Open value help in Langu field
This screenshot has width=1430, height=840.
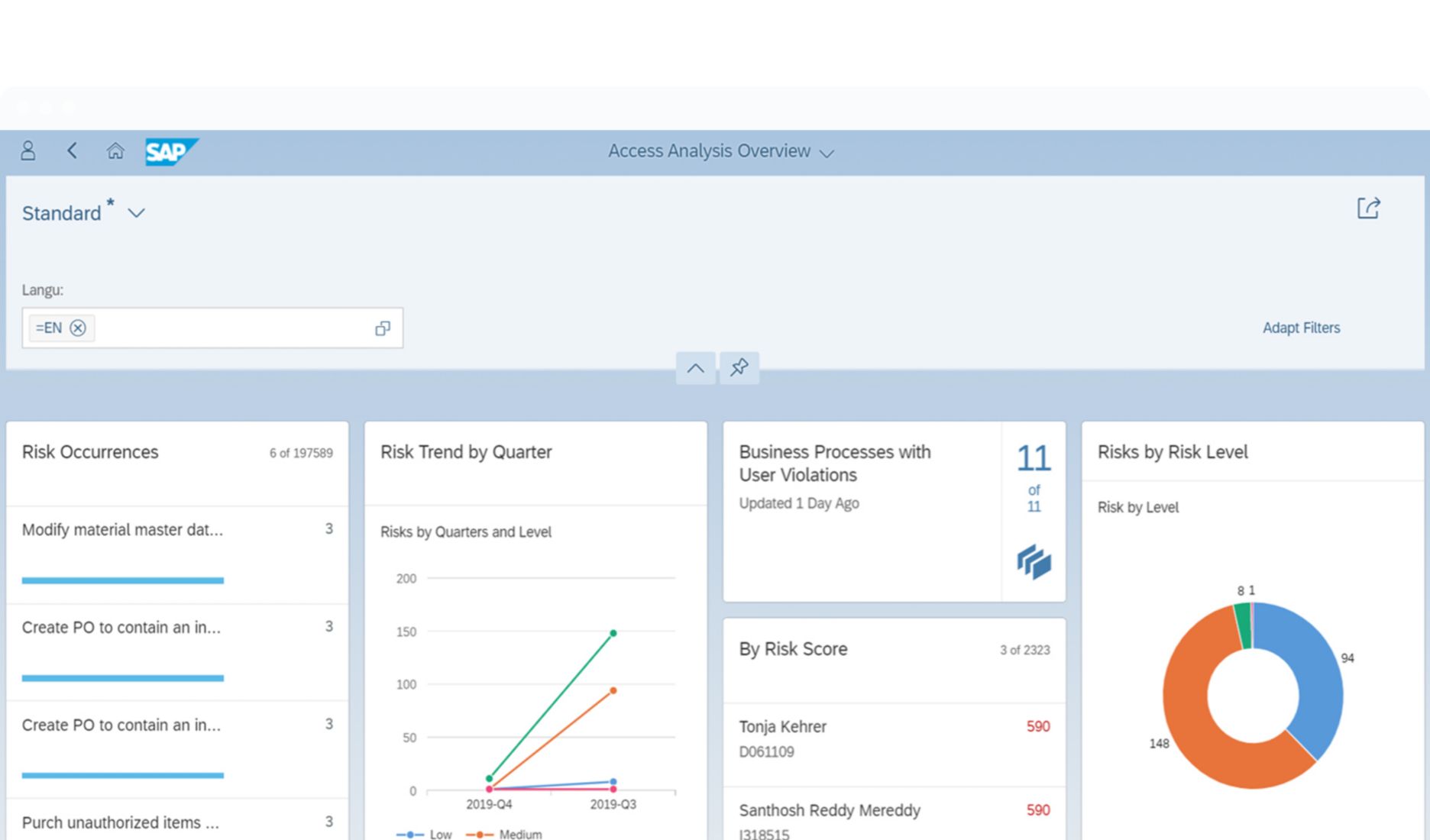[383, 328]
